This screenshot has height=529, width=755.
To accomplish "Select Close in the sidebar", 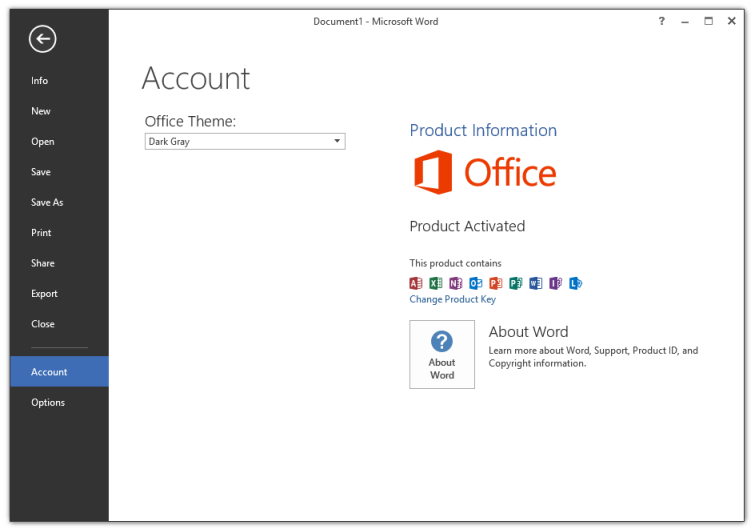I will click(x=59, y=324).
